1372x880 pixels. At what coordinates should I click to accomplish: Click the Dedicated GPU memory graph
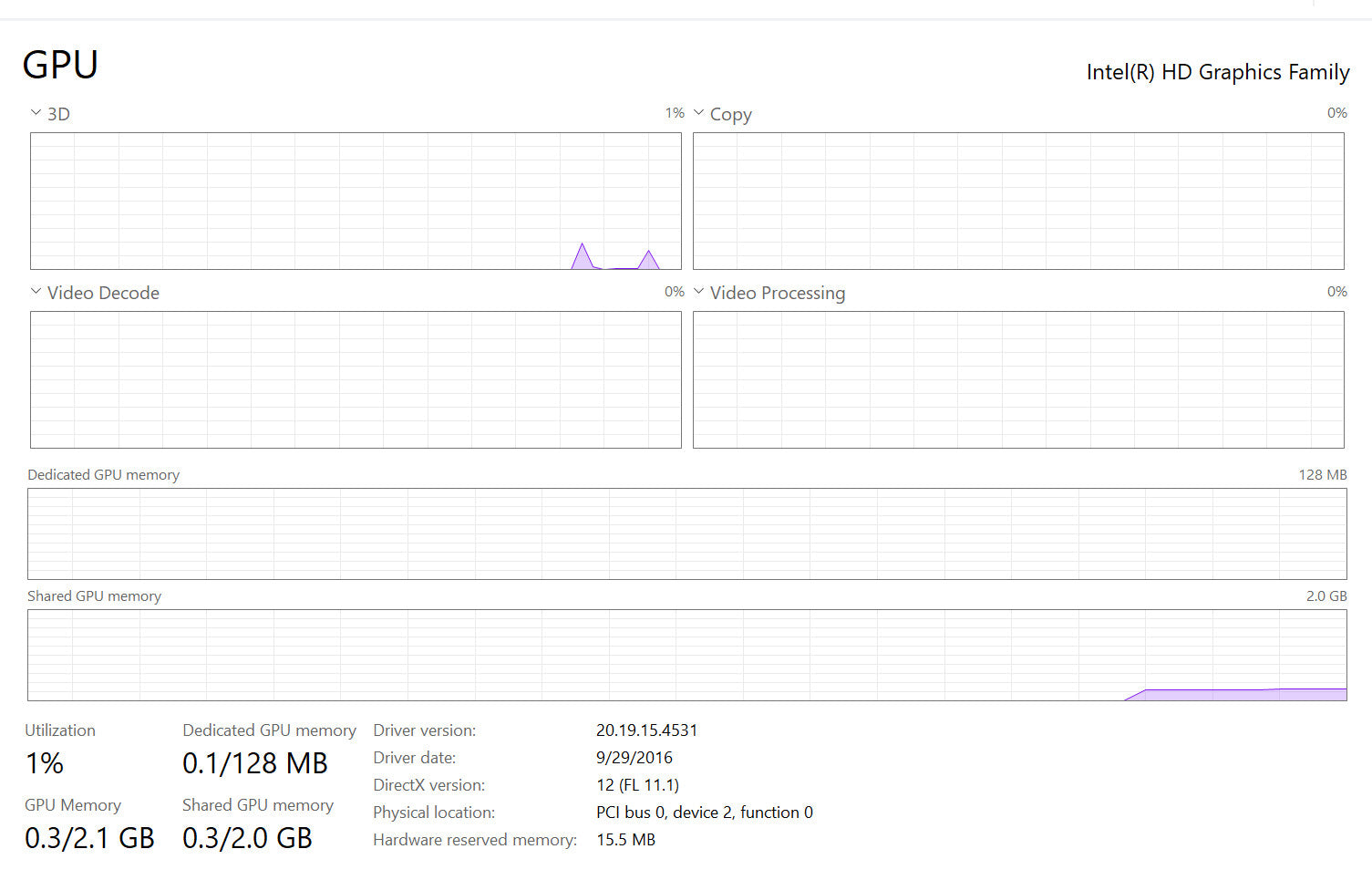tap(686, 533)
